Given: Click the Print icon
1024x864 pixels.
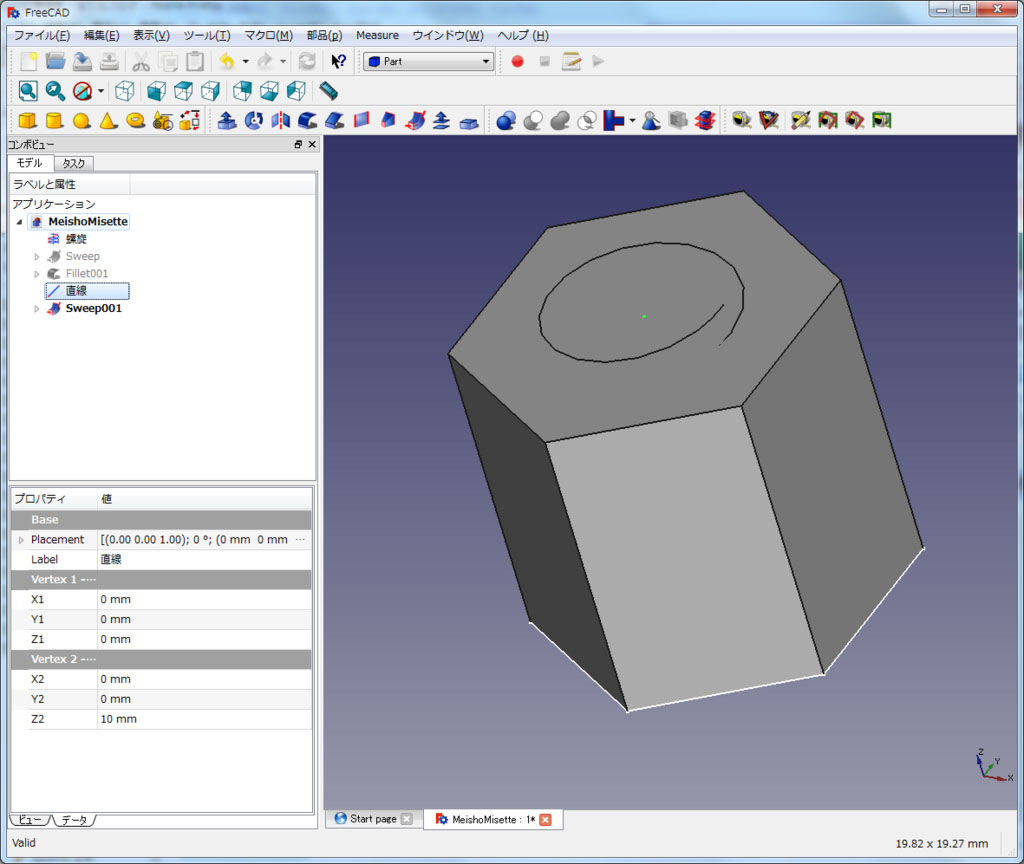Looking at the screenshot, I should tap(109, 61).
